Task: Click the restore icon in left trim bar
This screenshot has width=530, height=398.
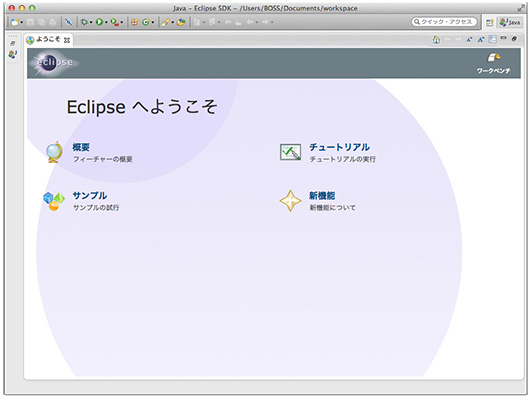Action: pos(13,43)
